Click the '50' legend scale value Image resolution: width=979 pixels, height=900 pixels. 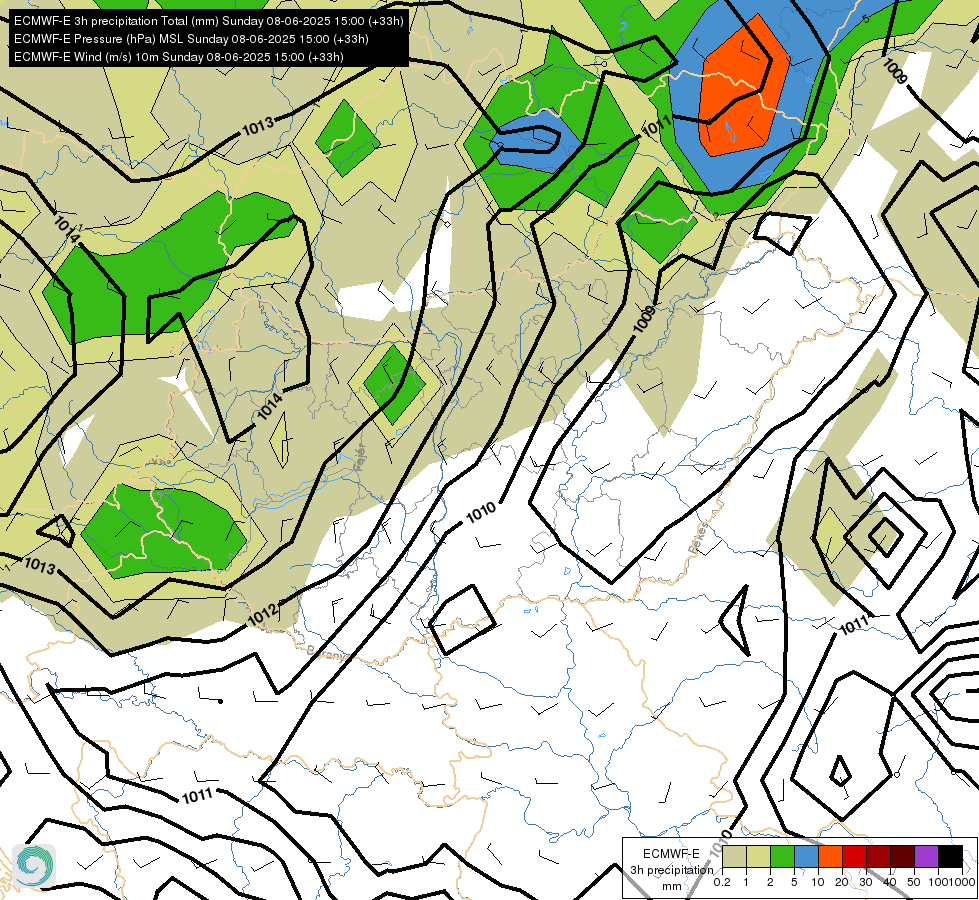coord(913,882)
